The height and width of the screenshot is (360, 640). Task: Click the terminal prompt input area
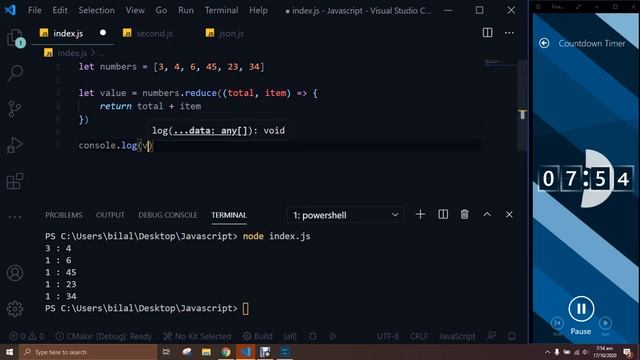245,309
